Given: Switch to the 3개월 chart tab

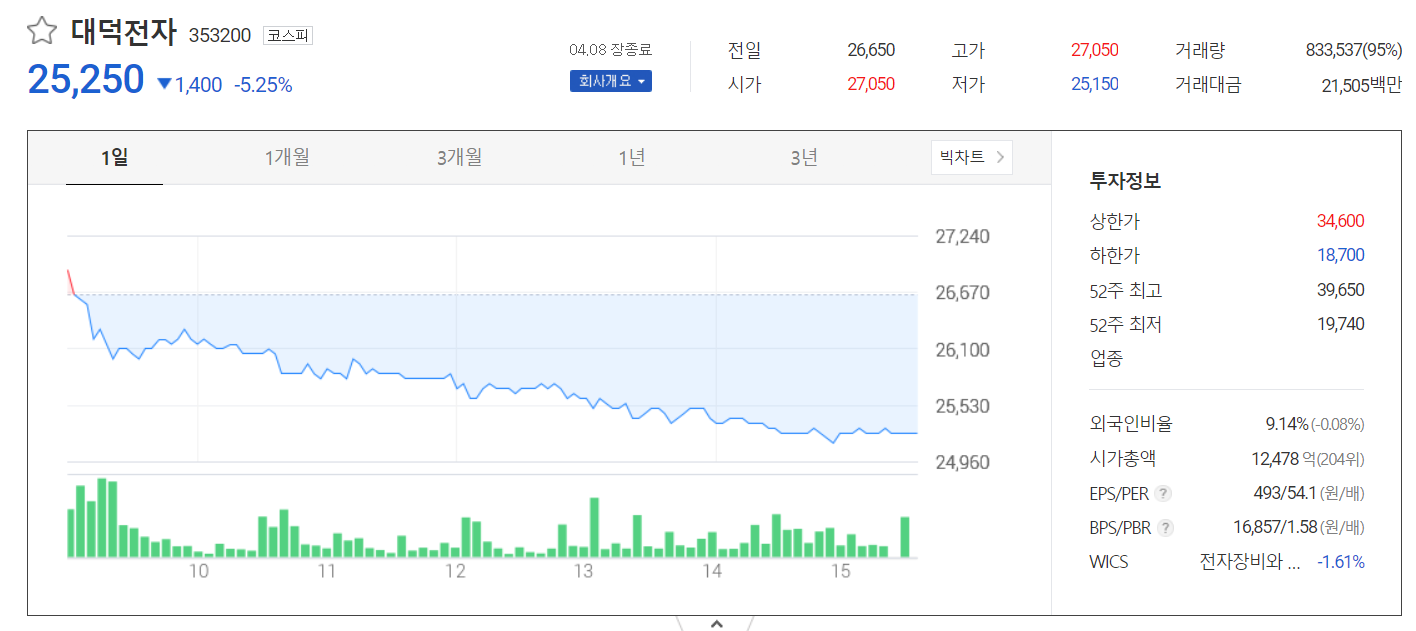Looking at the screenshot, I should pyautogui.click(x=459, y=157).
